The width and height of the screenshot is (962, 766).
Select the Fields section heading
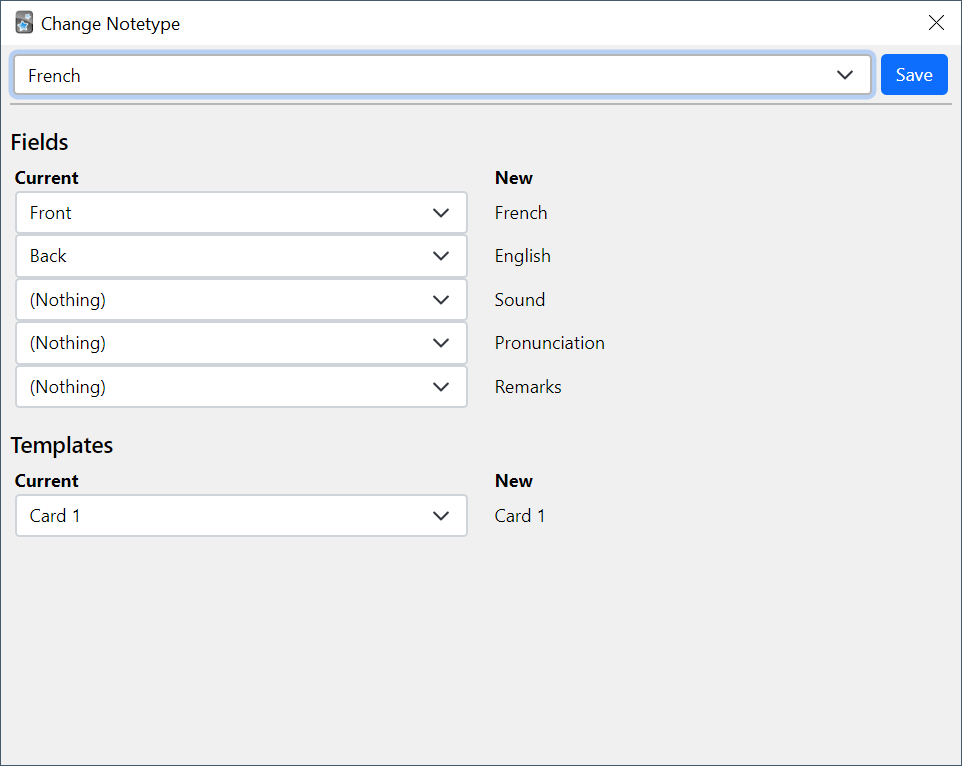(x=39, y=142)
